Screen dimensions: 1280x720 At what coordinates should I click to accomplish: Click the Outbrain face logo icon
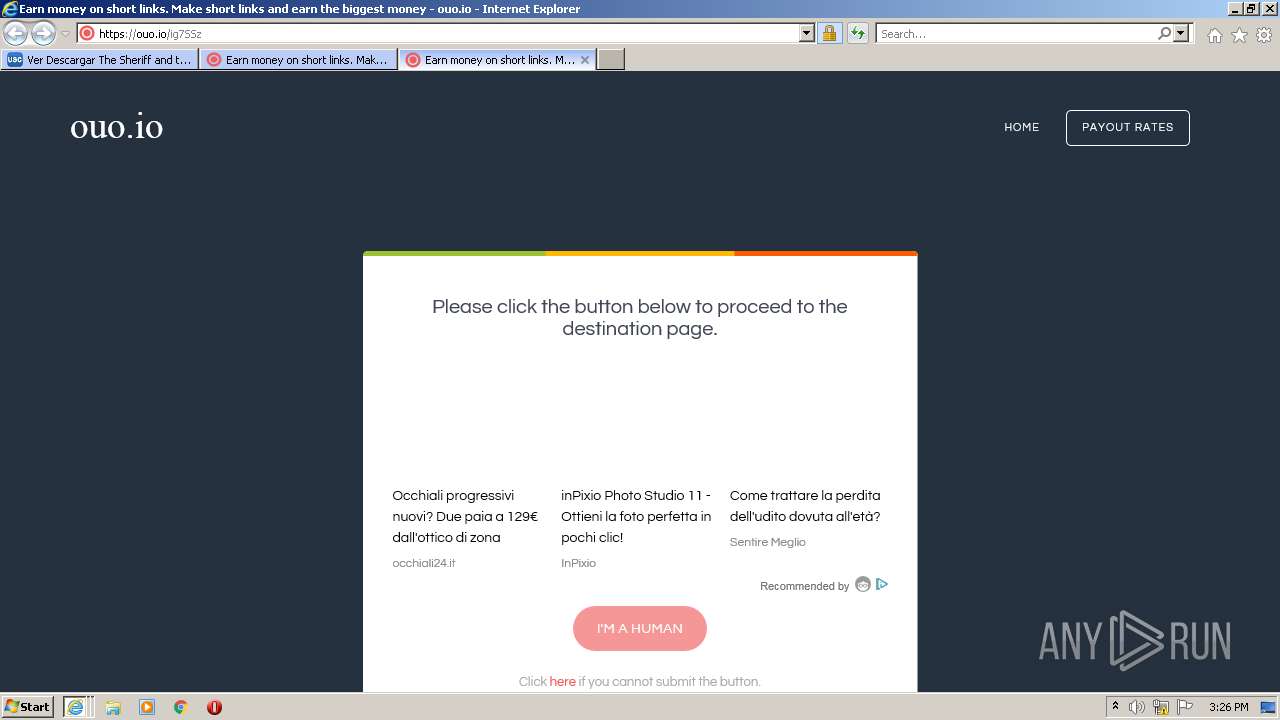click(x=862, y=585)
